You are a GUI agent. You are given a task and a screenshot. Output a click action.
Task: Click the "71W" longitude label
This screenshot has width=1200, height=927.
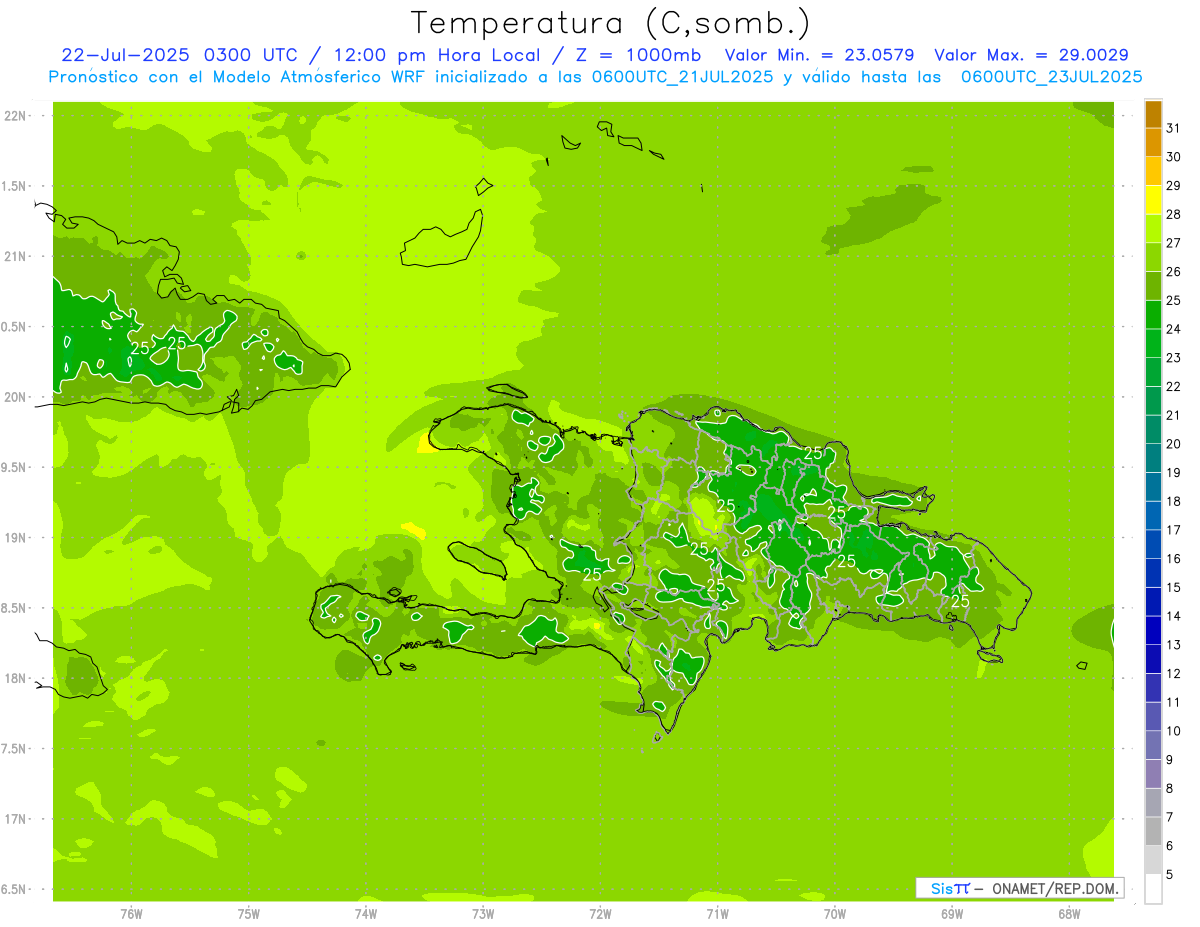pos(718,914)
